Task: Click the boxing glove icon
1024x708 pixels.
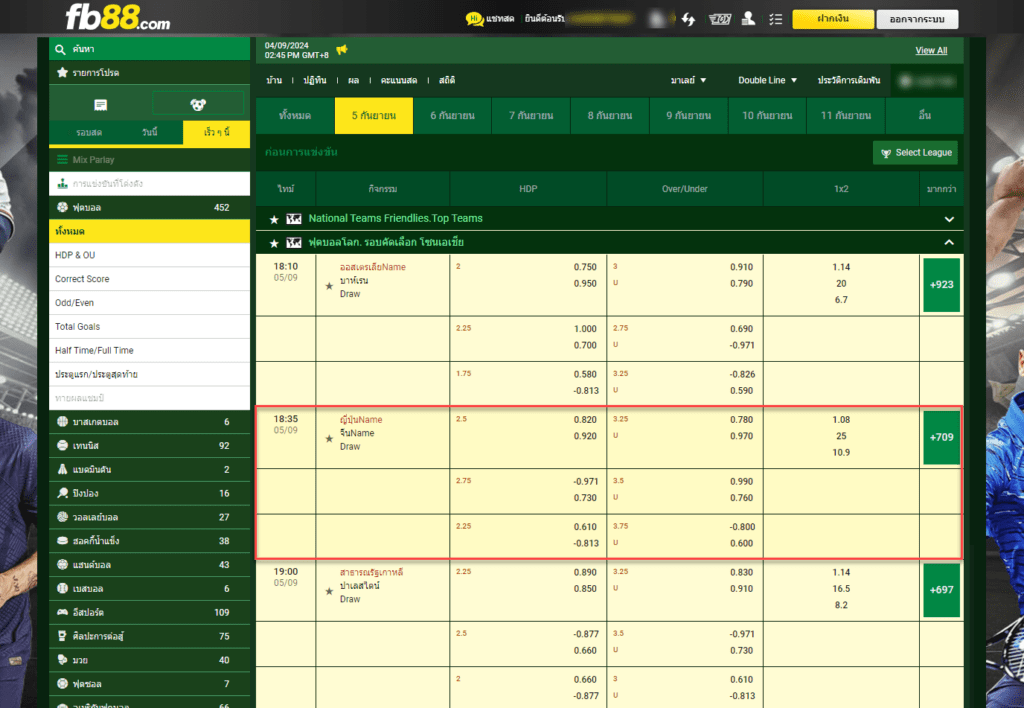Action: (x=62, y=660)
